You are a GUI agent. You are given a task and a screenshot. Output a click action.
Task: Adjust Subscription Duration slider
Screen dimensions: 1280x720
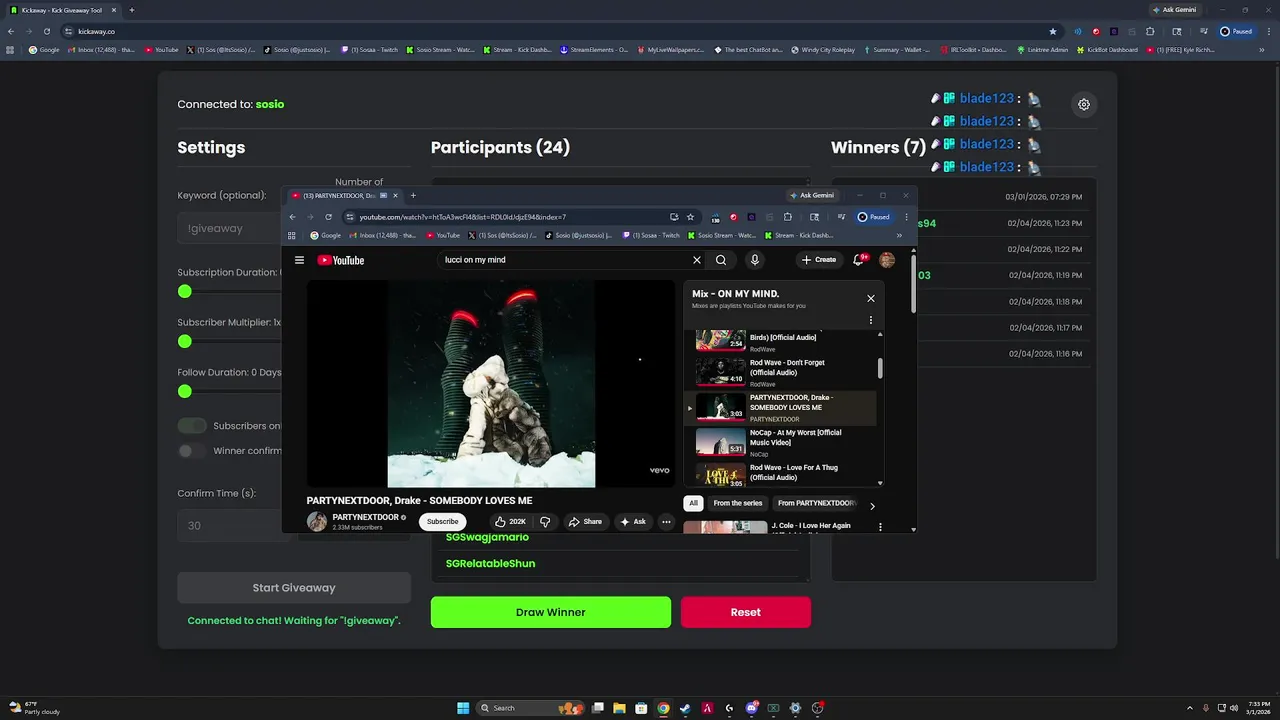pyautogui.click(x=185, y=291)
